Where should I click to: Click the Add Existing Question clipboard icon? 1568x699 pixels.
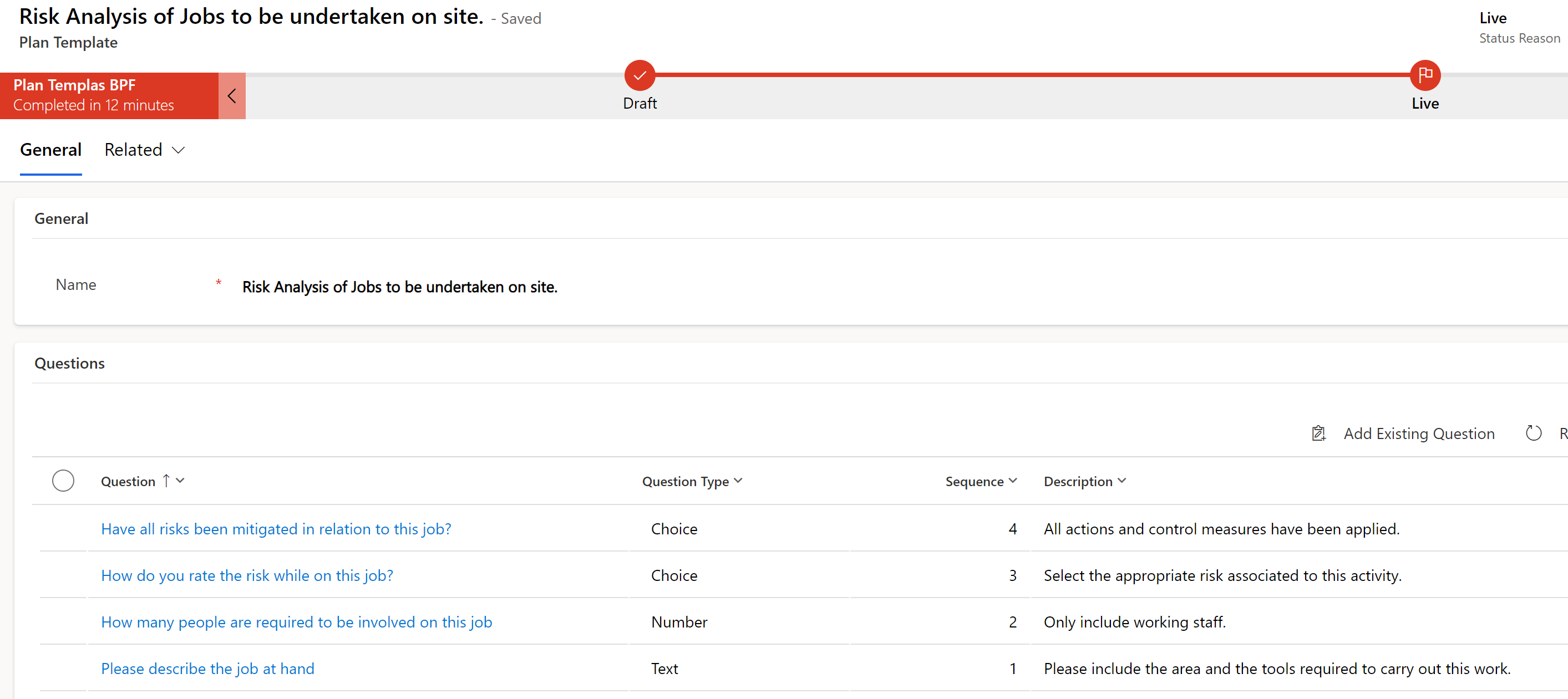(x=1318, y=433)
